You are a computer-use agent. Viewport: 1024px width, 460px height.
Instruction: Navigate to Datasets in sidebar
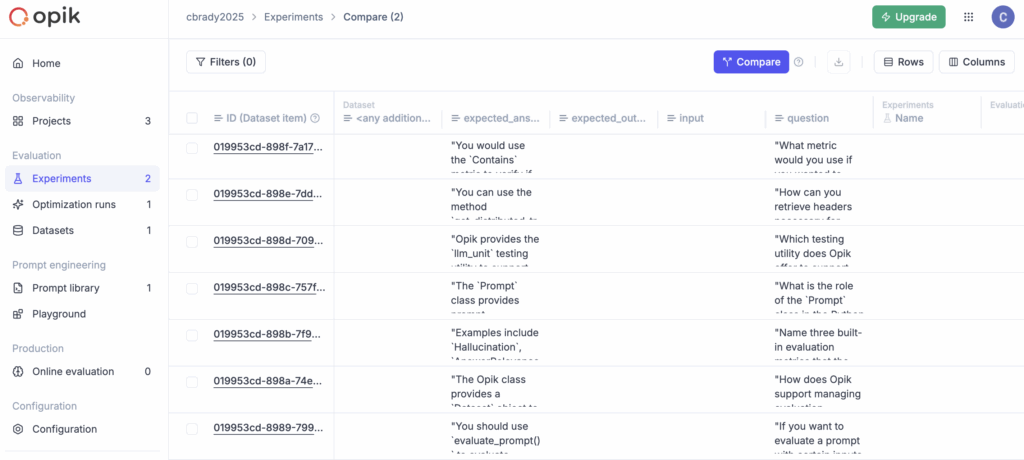click(x=58, y=230)
